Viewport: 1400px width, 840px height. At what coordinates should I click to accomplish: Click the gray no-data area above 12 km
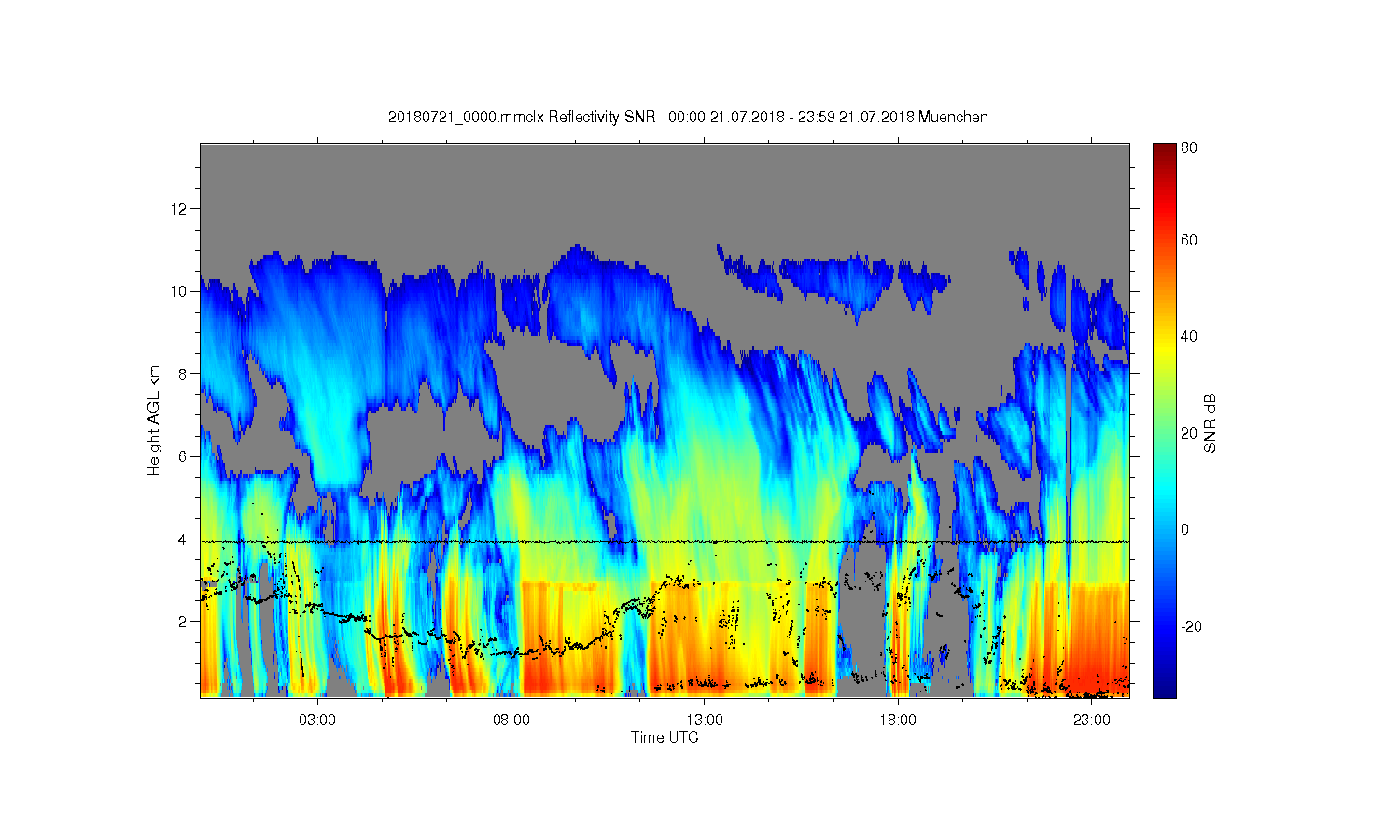(x=665, y=175)
